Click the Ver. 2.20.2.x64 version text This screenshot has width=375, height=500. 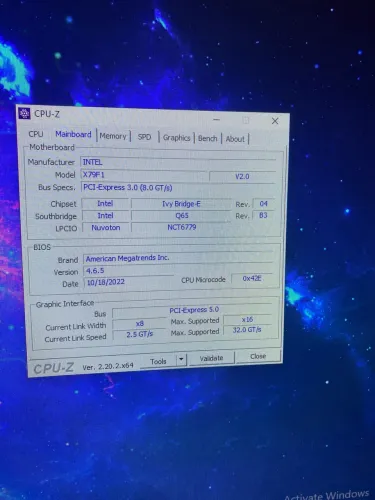pyautogui.click(x=108, y=367)
